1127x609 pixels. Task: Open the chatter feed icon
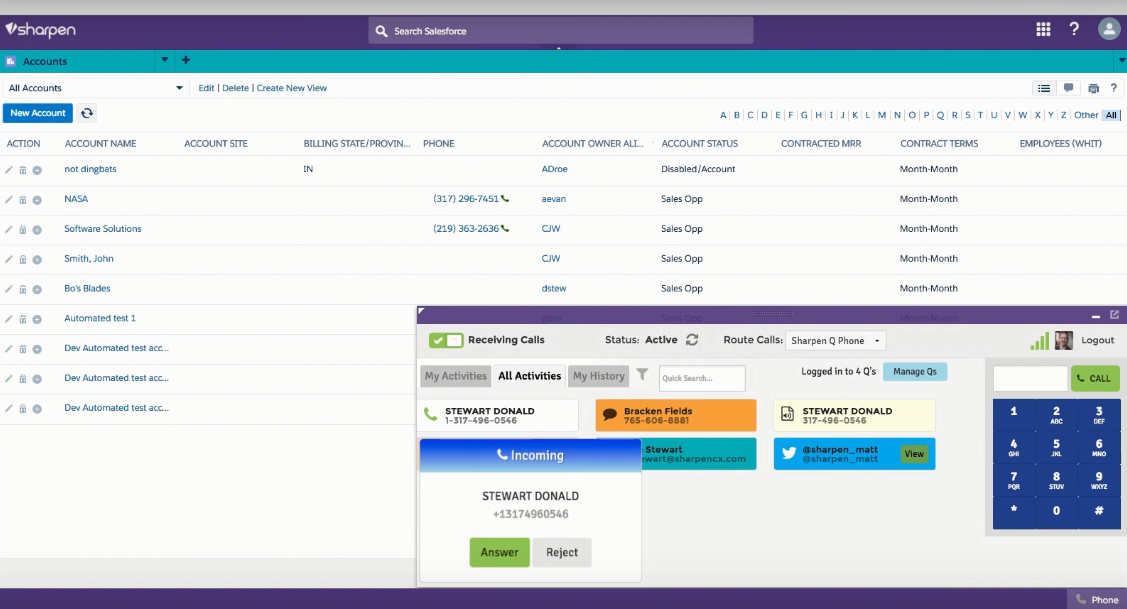pyautogui.click(x=1069, y=88)
